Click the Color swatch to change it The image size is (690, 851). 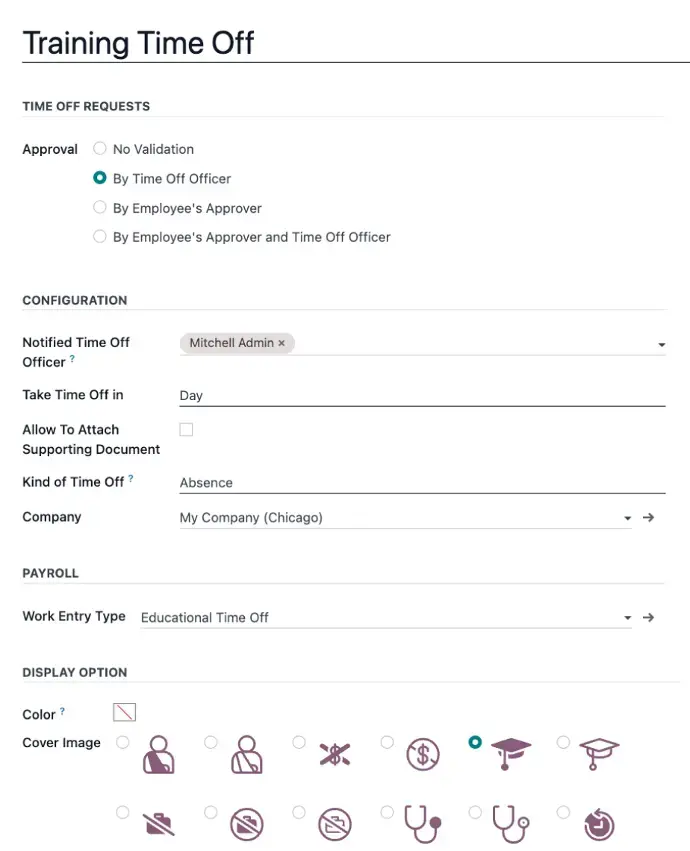124,712
